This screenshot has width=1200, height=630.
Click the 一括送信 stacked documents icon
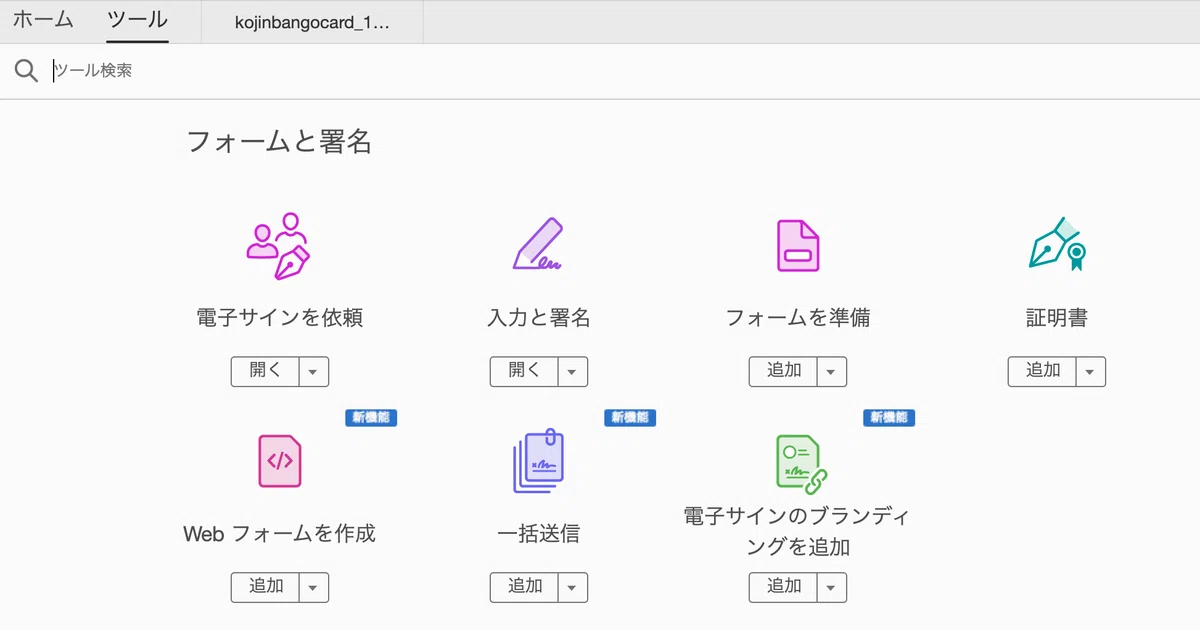click(538, 462)
